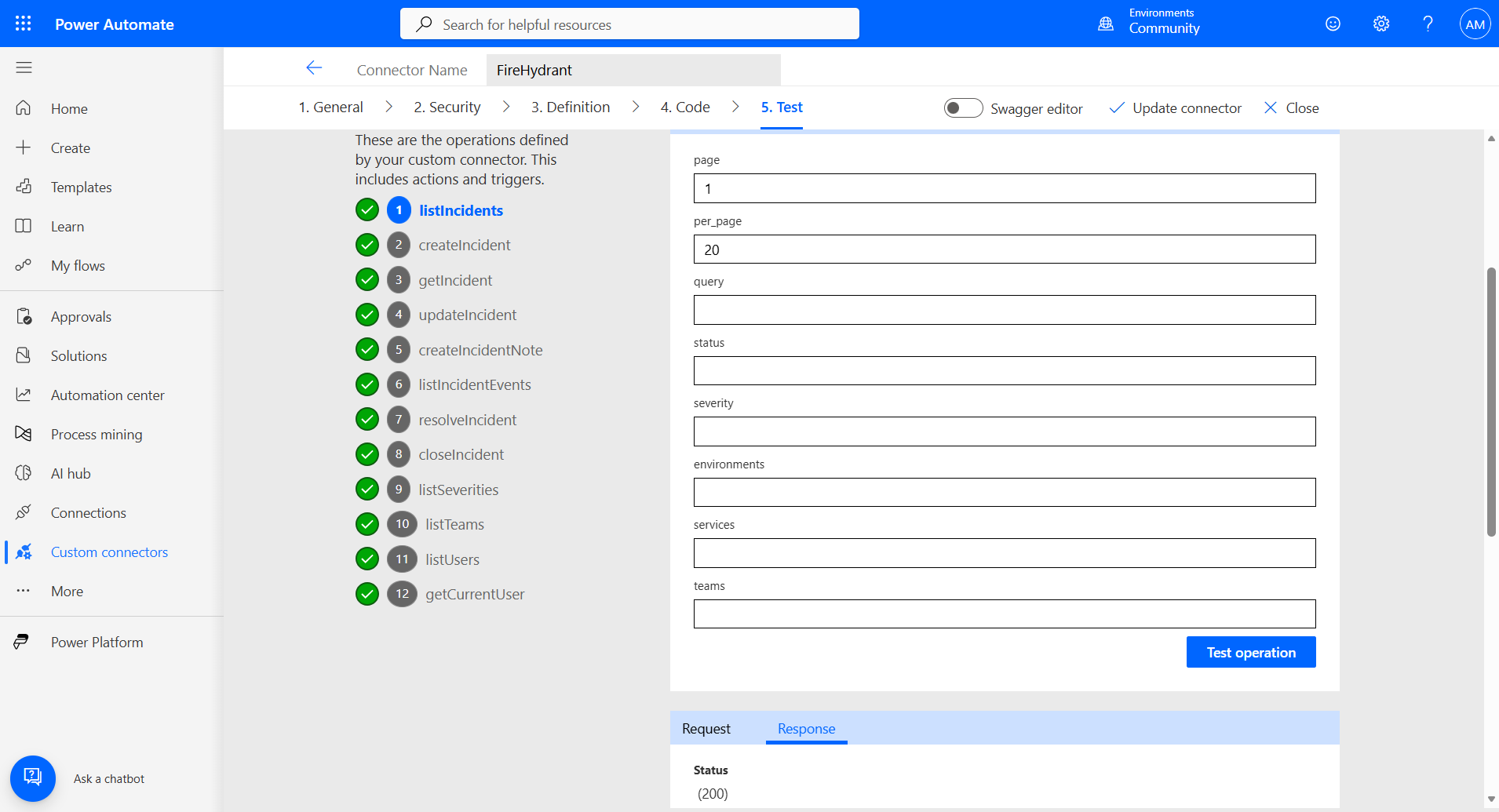Viewport: 1499px width, 812px height.
Task: Select the updateIncident operation
Action: click(x=467, y=315)
